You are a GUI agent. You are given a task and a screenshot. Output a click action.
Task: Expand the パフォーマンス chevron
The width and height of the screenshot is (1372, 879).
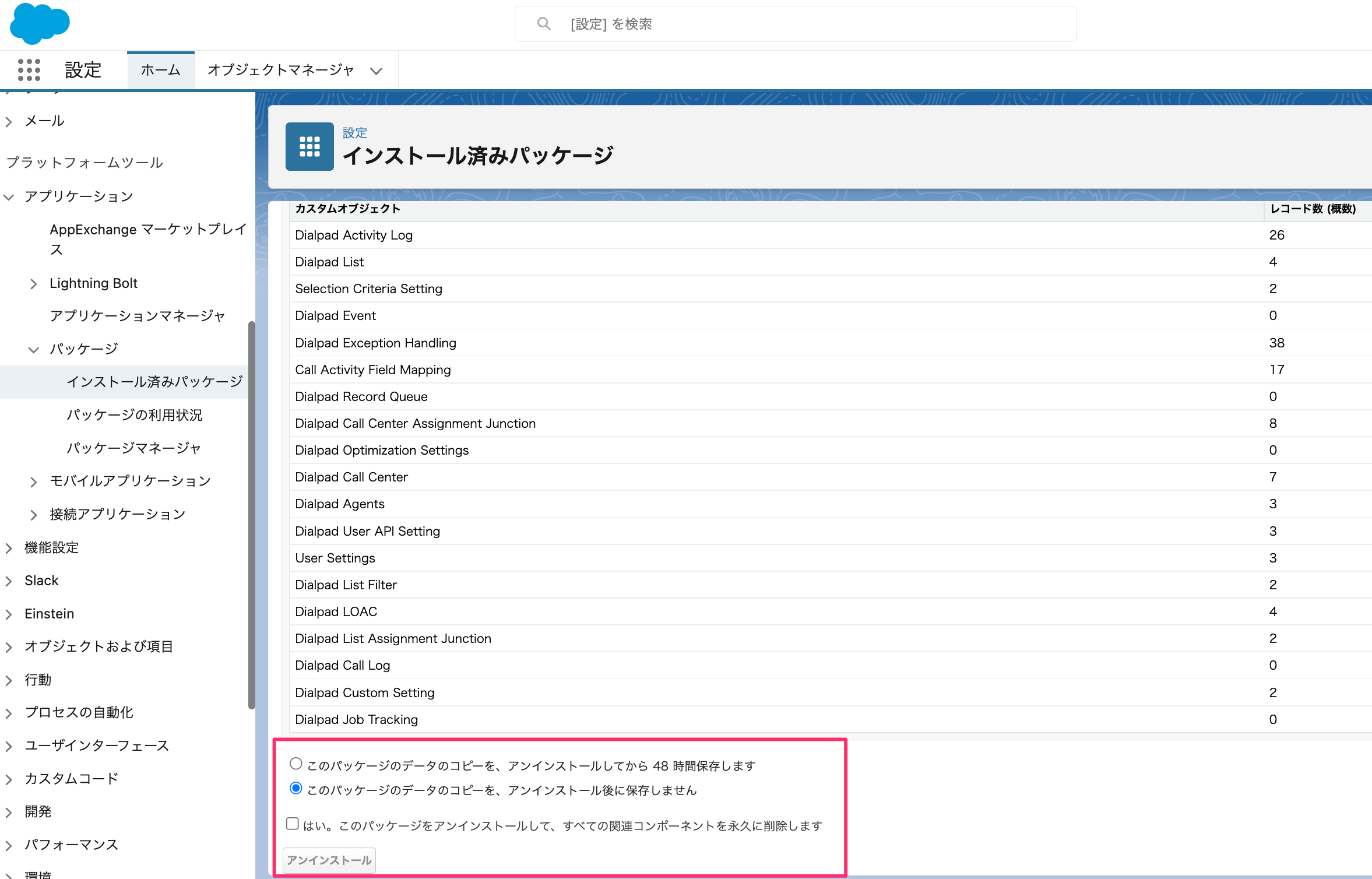(9, 845)
